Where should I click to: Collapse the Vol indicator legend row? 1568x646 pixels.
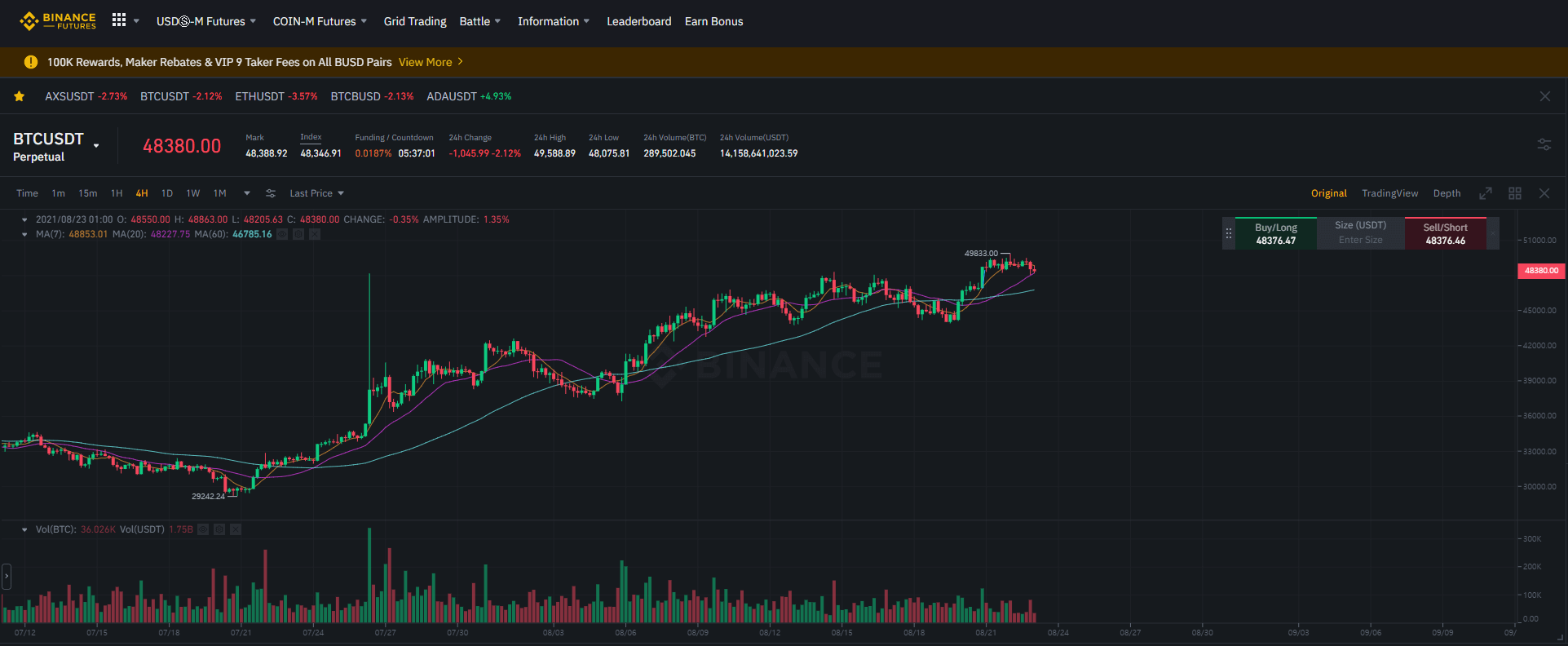click(24, 529)
